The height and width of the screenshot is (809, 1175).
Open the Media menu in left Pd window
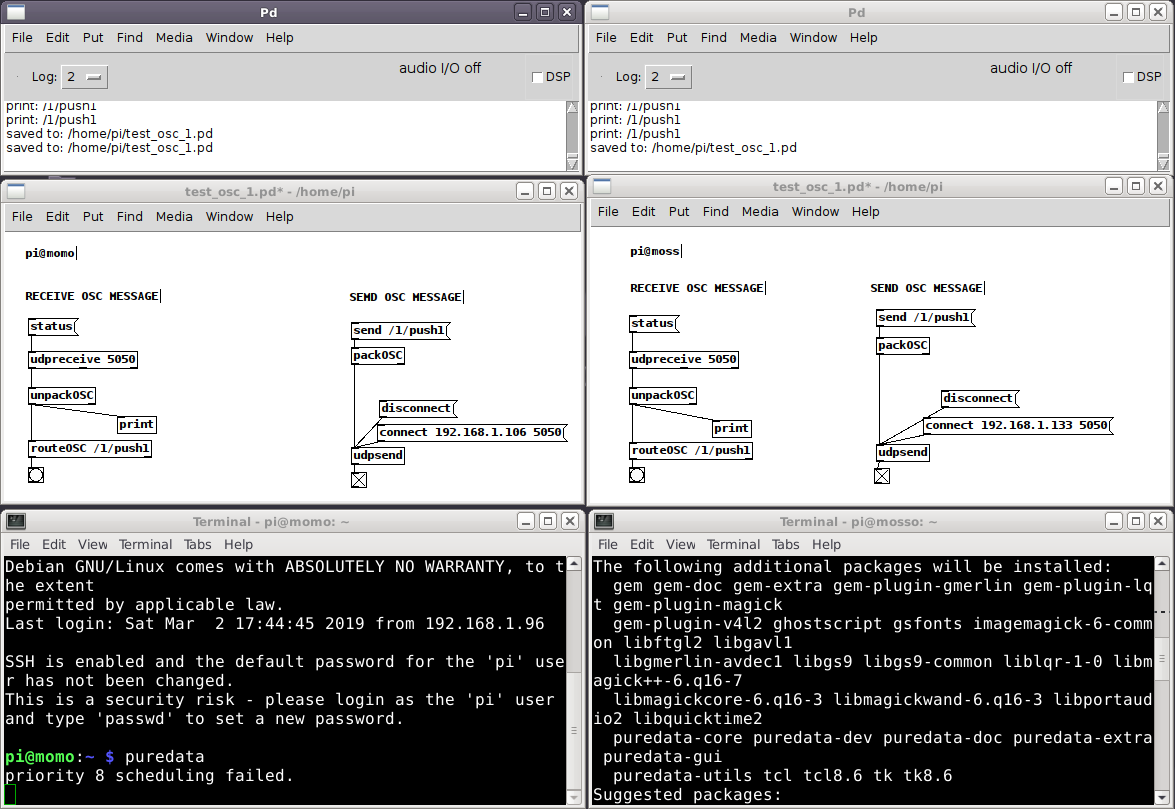[x=174, y=37]
